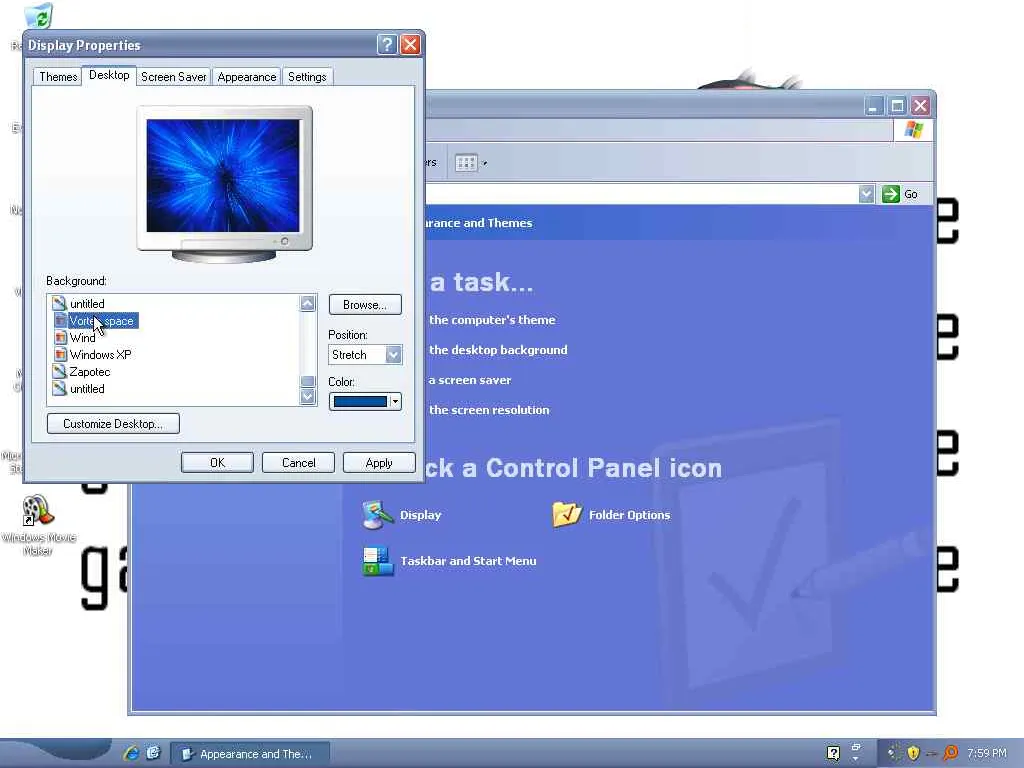Screen dimensions: 1024x768
Task: Click the Display link text
Action: (x=421, y=515)
